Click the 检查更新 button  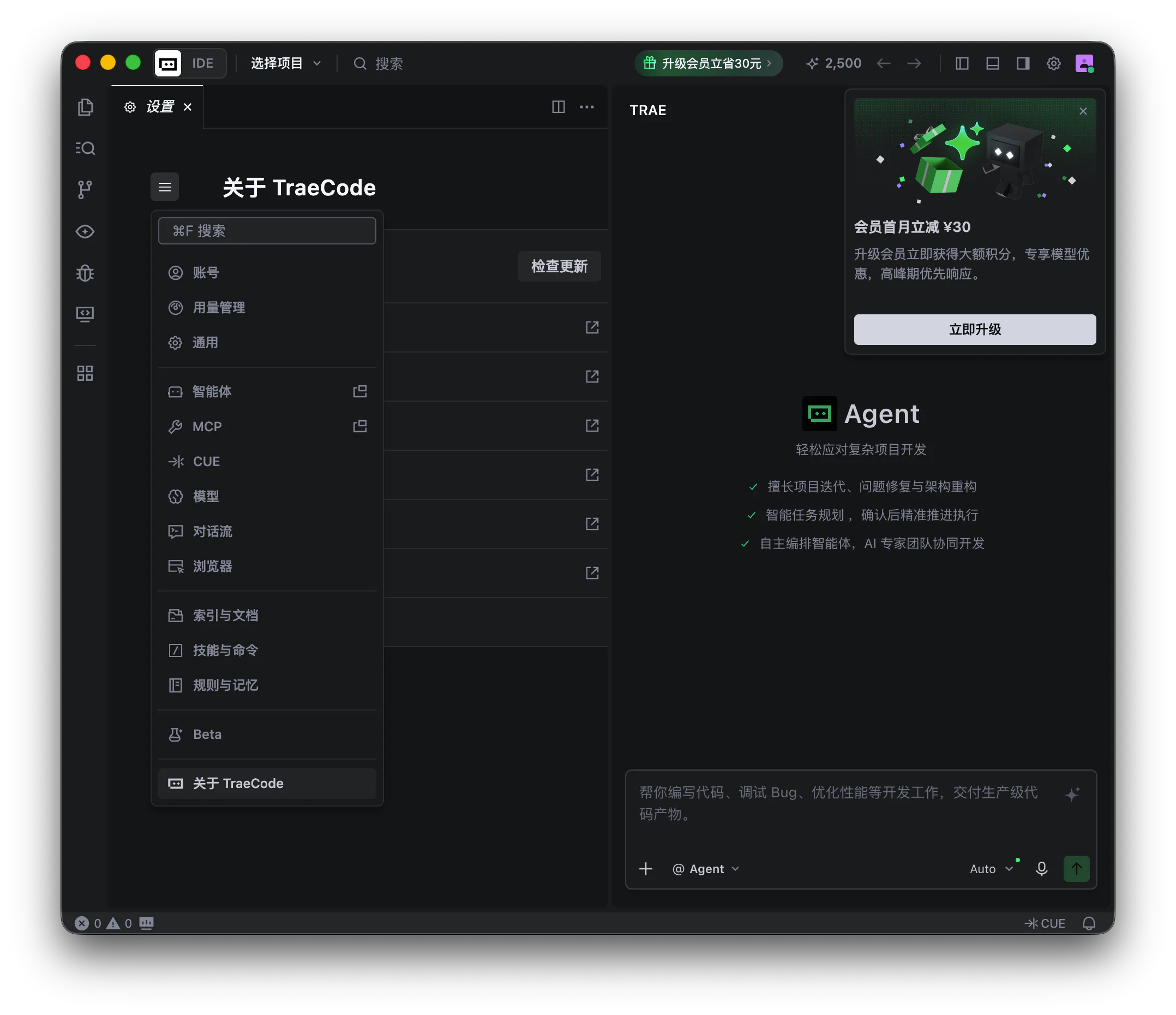coord(559,266)
